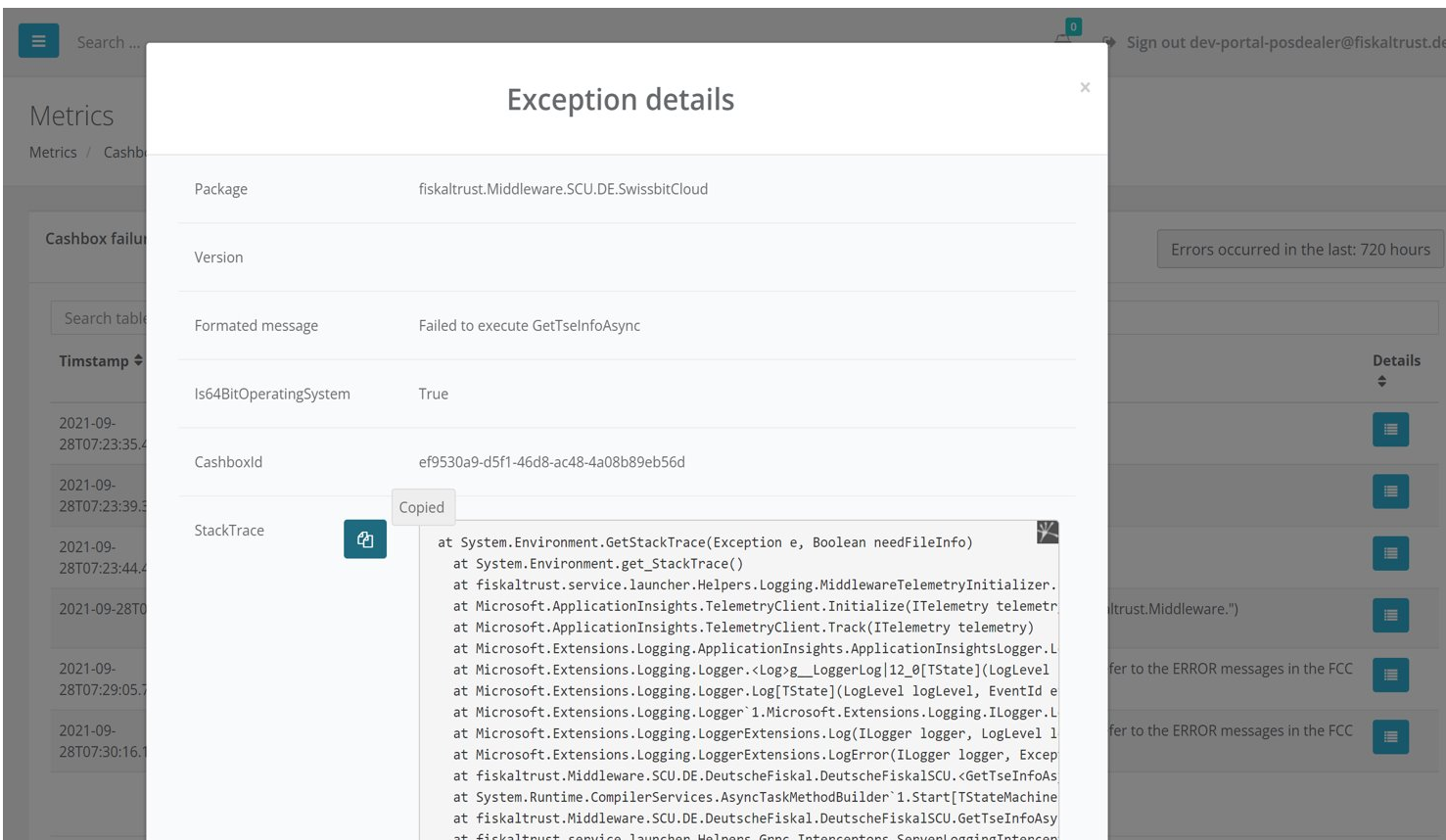
Task: Focus the Search table input
Action: [98, 318]
